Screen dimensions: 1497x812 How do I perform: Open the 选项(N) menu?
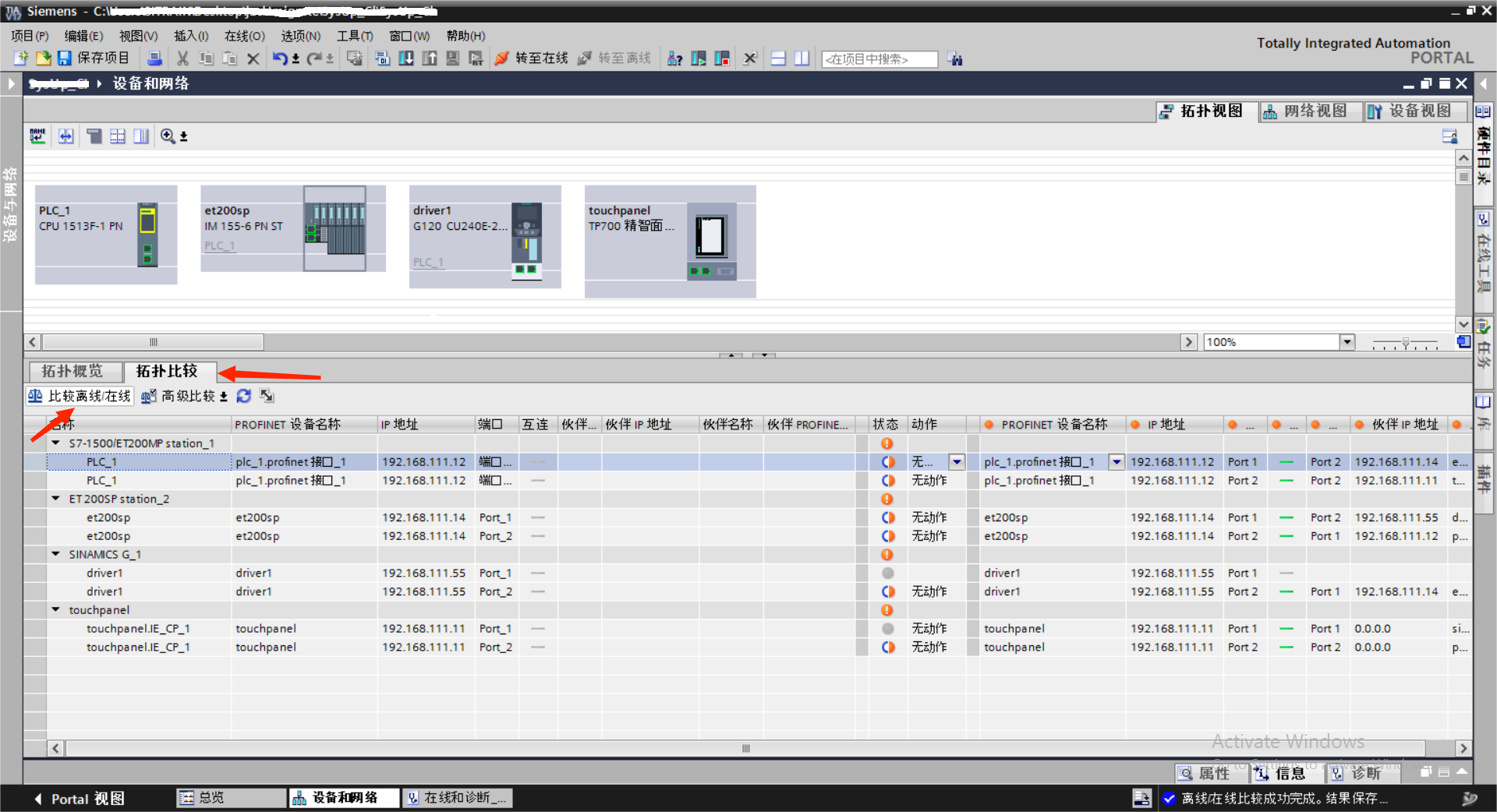click(300, 36)
